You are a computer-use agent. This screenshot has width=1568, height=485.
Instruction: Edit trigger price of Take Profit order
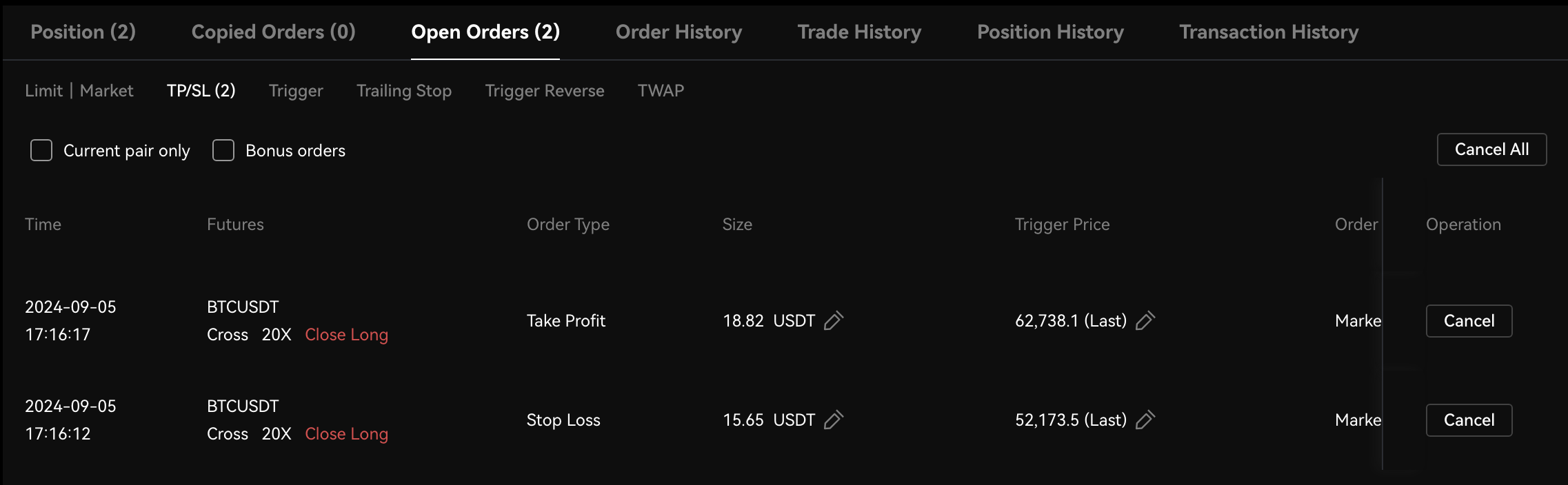(1145, 321)
